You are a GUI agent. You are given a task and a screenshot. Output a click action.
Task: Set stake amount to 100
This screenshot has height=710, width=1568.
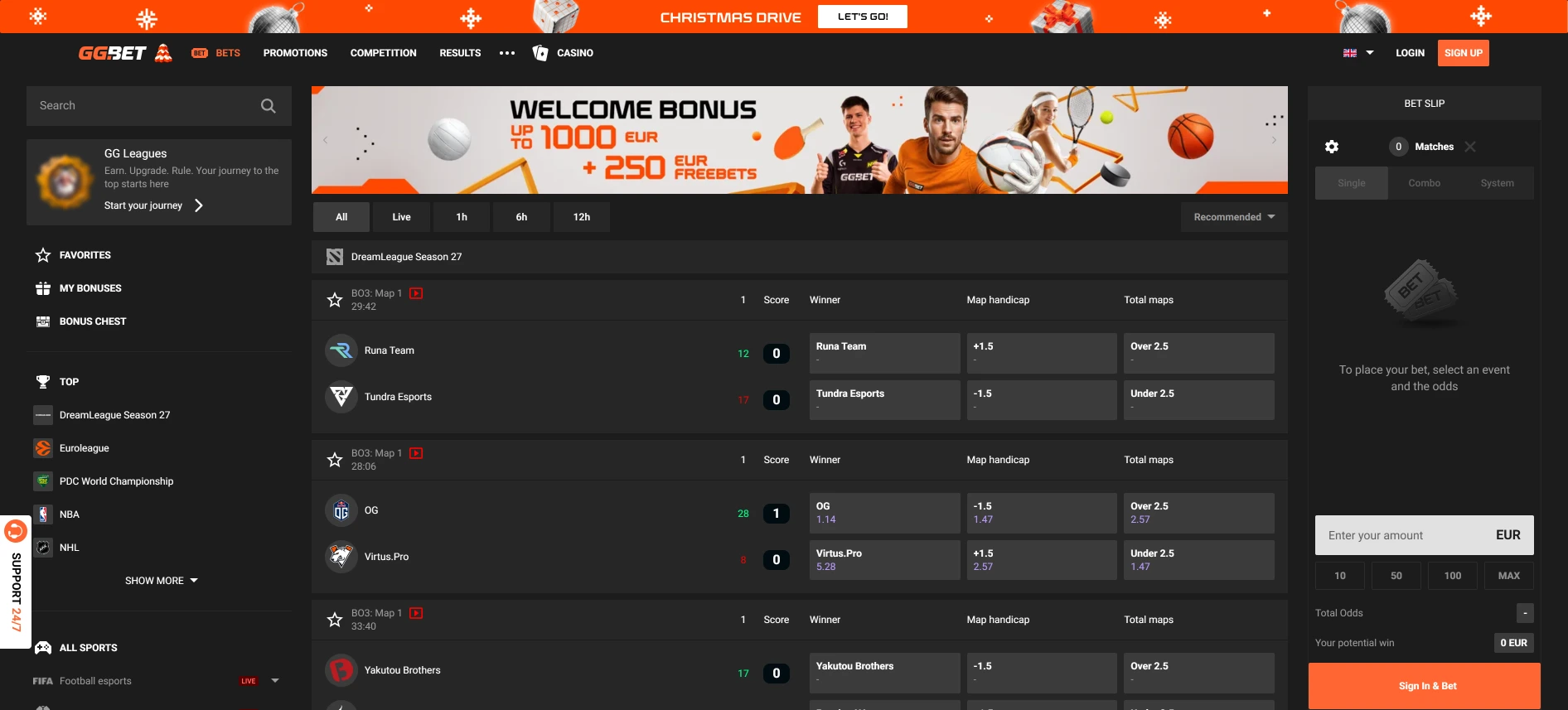click(1453, 576)
